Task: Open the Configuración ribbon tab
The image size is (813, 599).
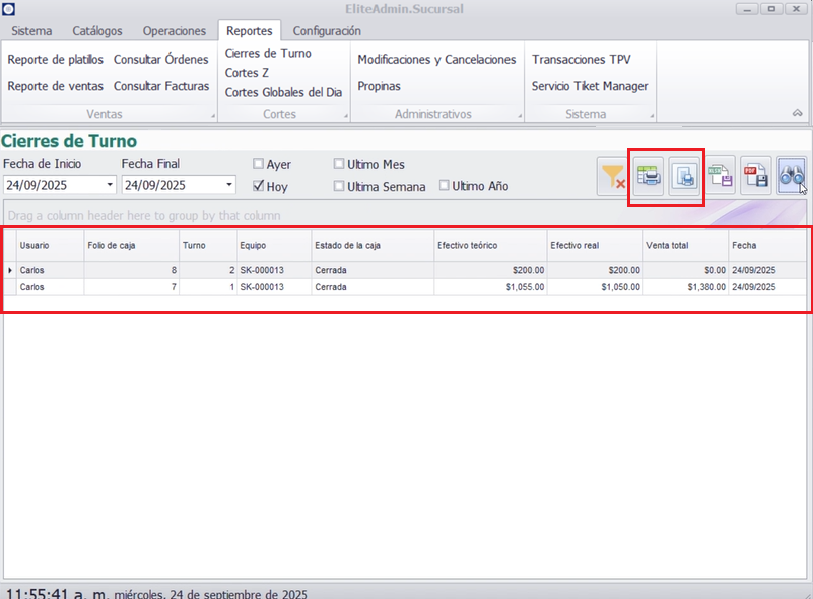Action: pos(326,31)
